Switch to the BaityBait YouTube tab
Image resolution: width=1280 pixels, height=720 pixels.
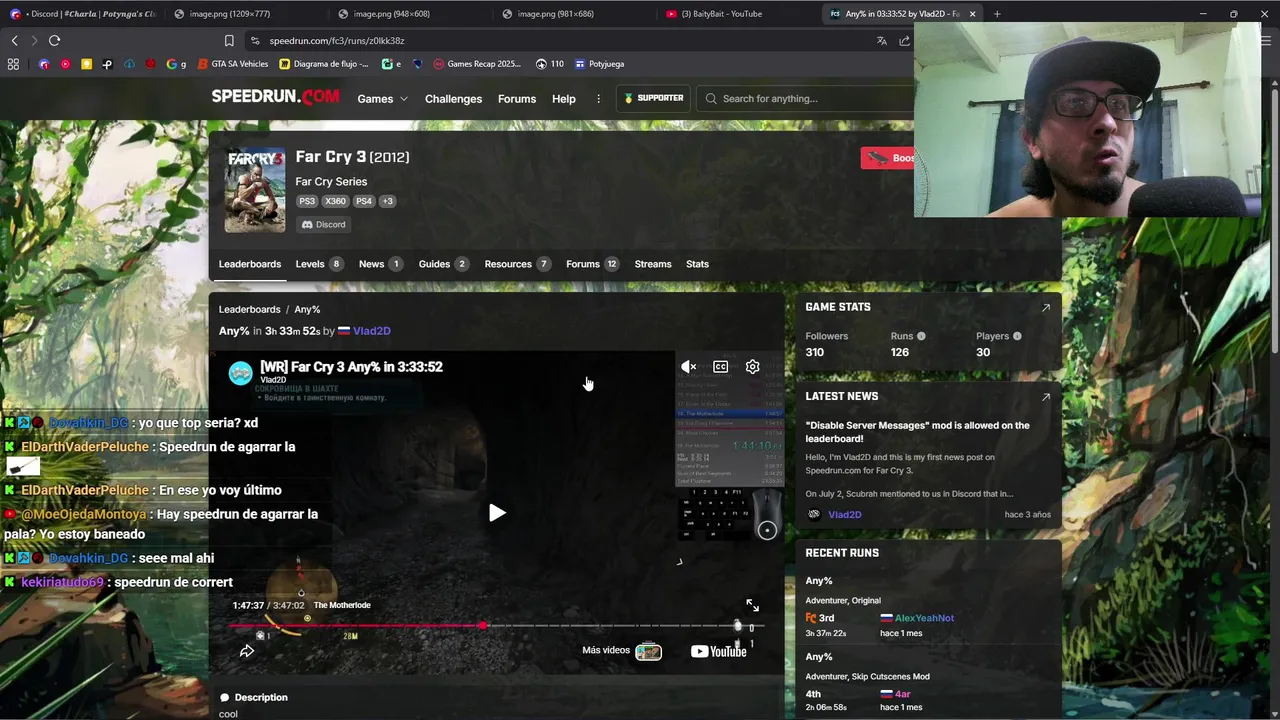[720, 14]
